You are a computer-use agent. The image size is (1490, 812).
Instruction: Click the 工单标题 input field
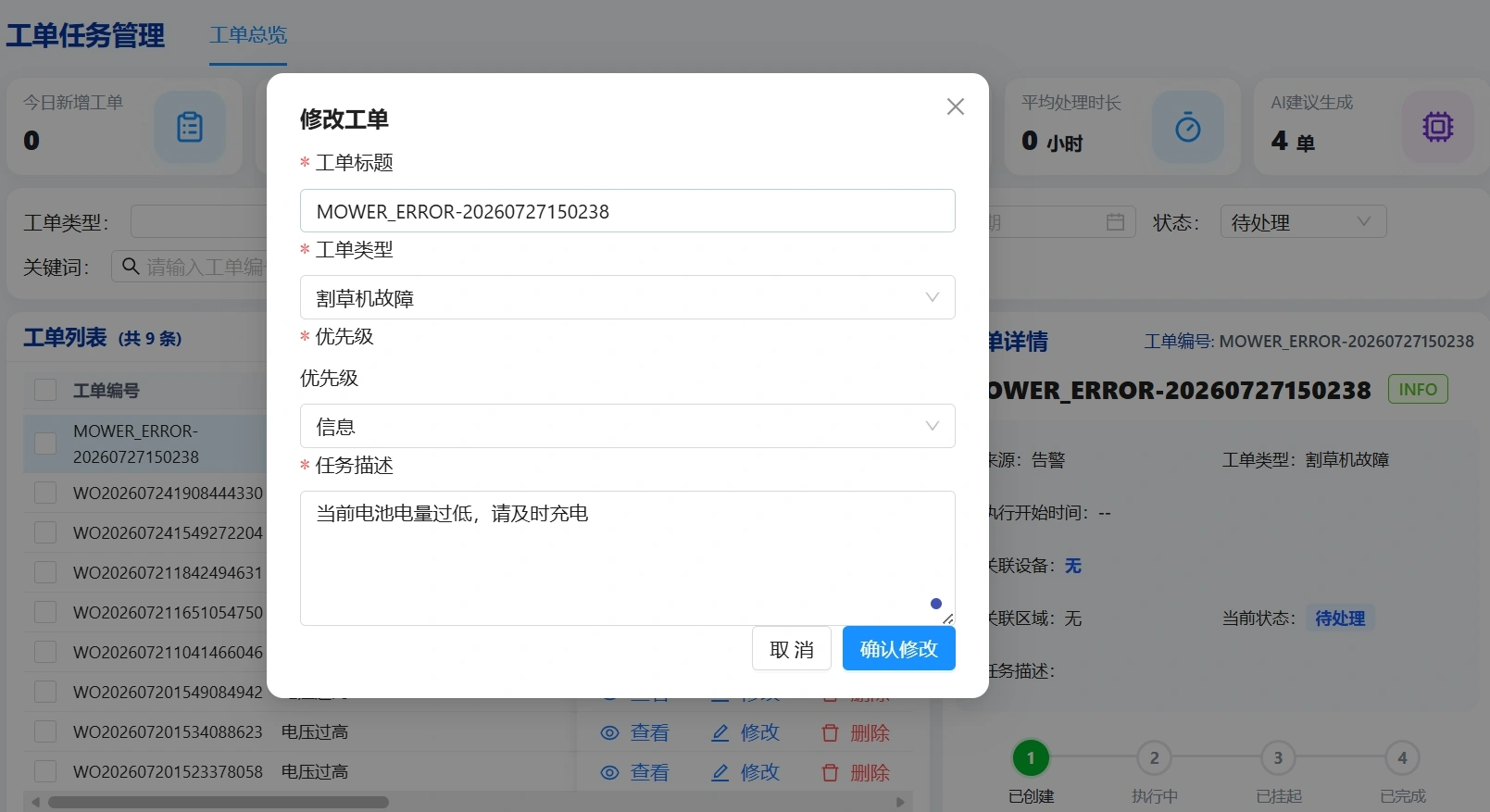pyautogui.click(x=627, y=211)
